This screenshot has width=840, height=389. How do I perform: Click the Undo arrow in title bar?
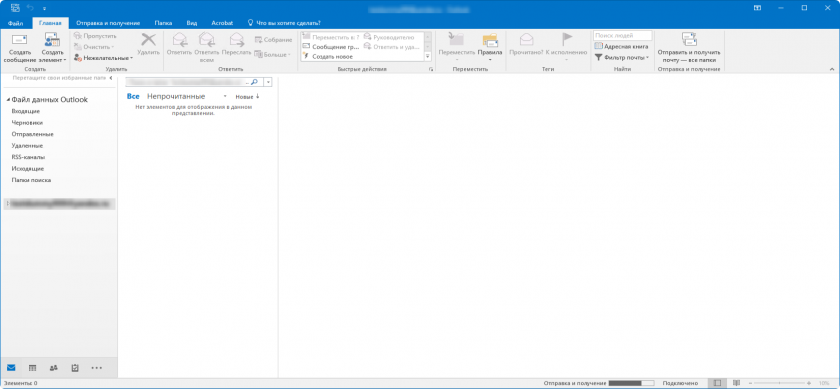click(30, 8)
